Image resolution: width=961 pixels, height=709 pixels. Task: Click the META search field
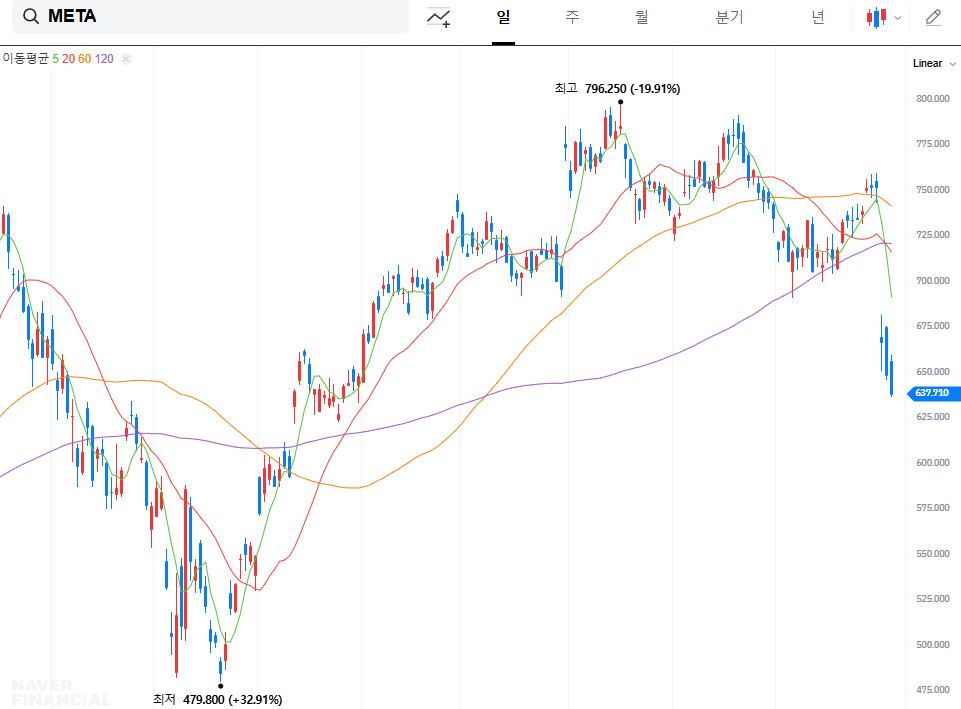(220, 17)
